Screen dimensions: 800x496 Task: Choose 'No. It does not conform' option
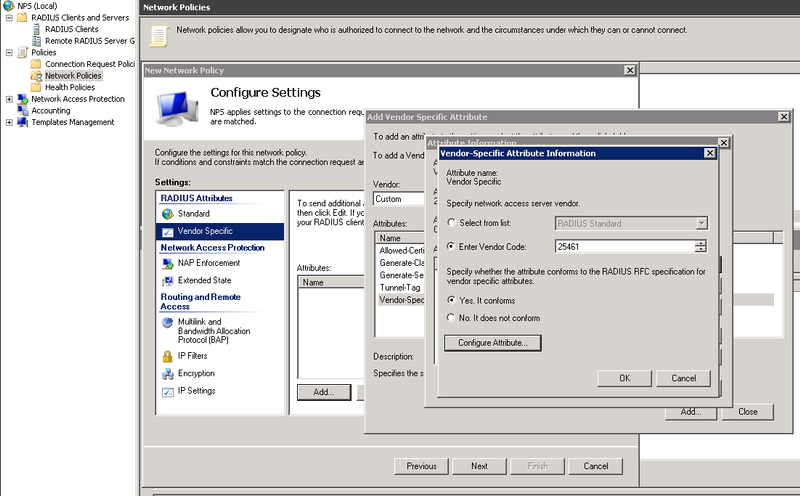452,318
